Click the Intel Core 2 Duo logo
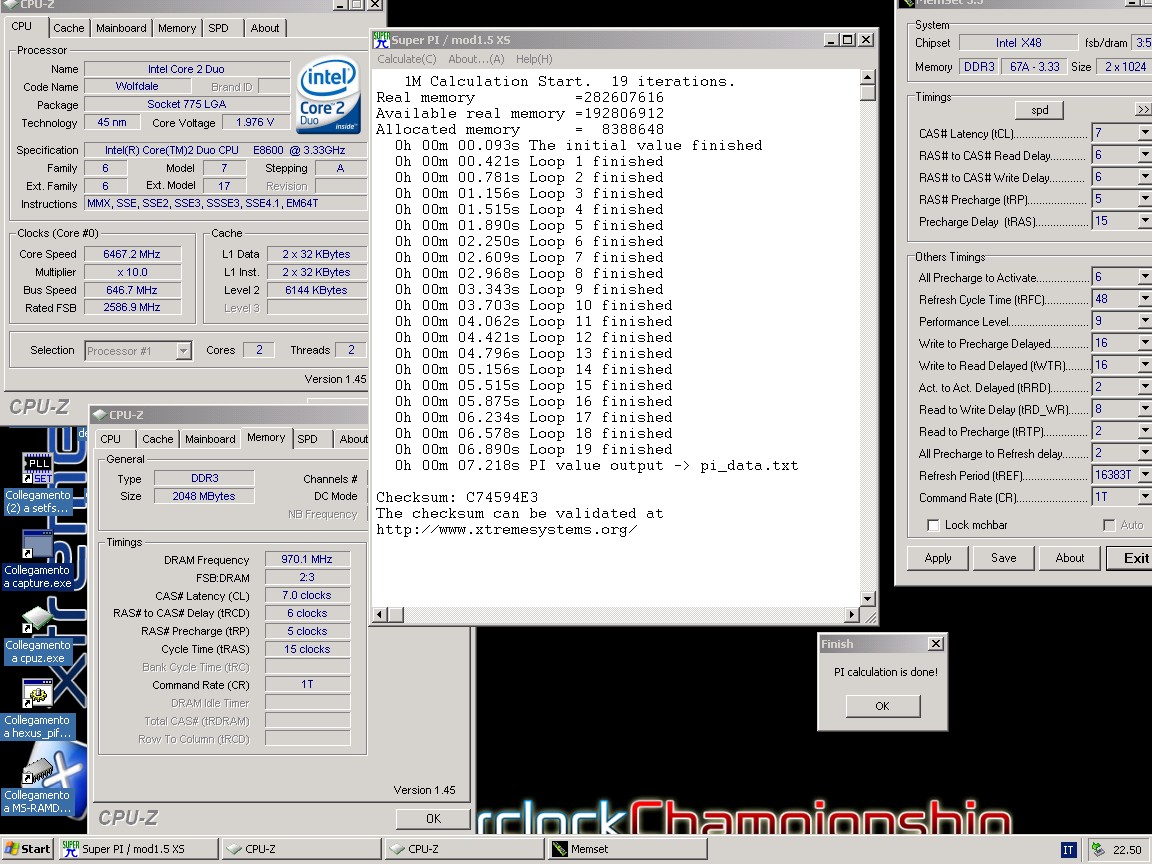The image size is (1152, 864). (328, 96)
